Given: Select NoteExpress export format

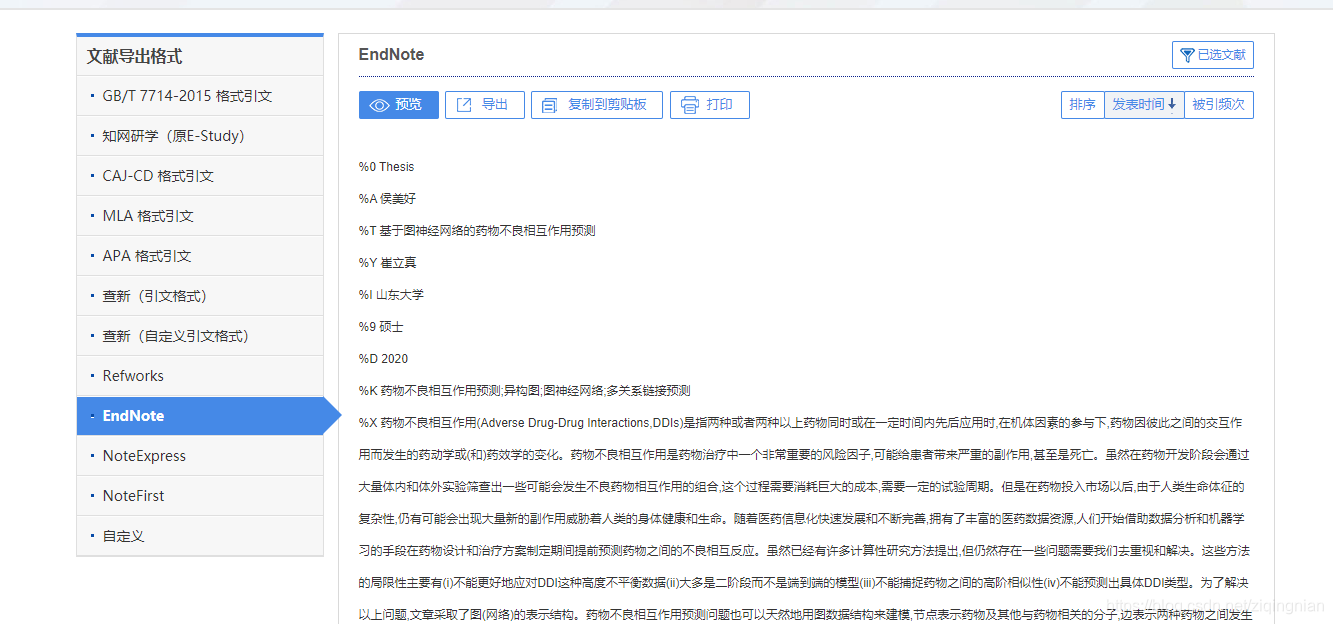Looking at the screenshot, I should coord(200,456).
